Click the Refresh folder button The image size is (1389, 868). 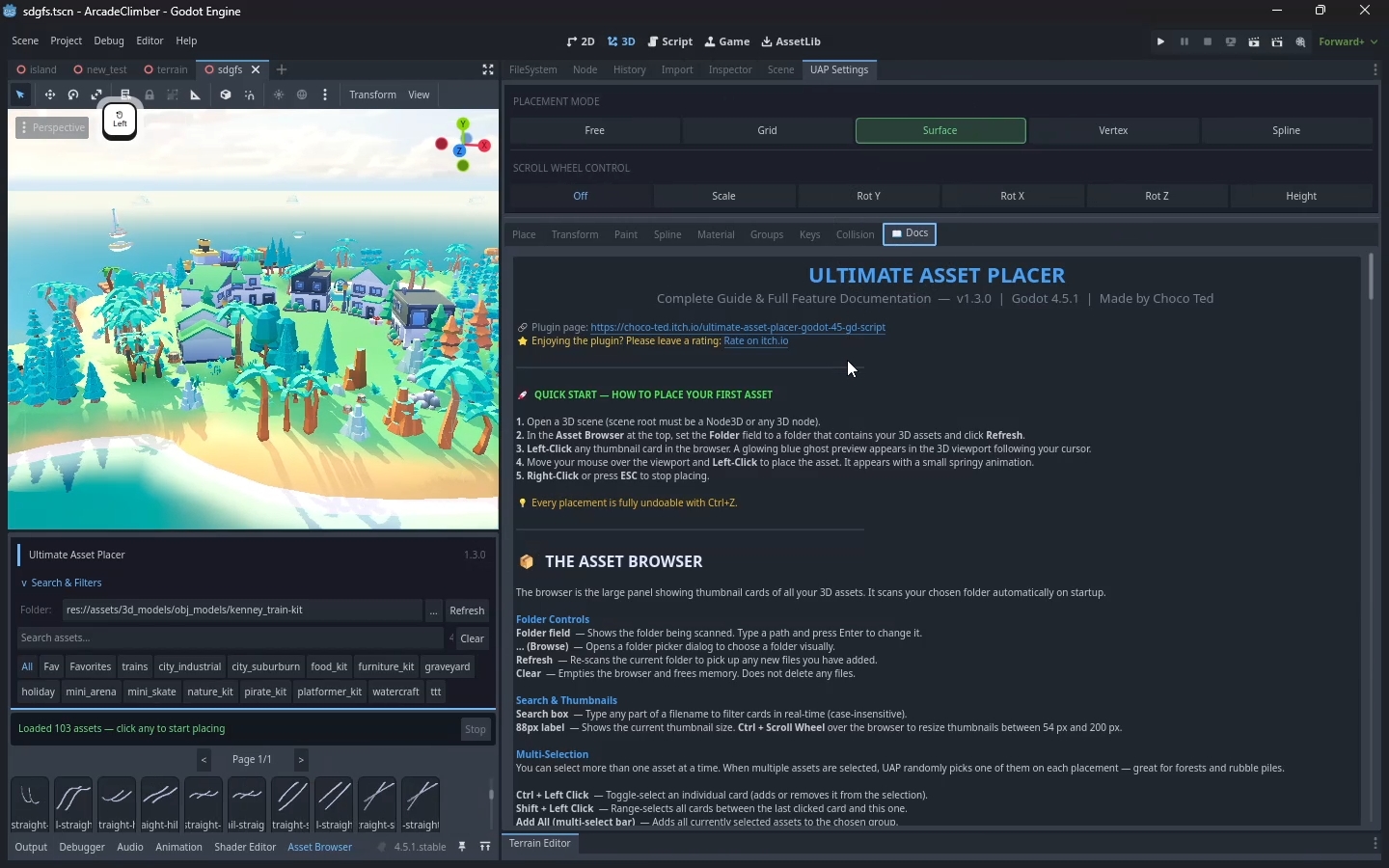pos(468,611)
